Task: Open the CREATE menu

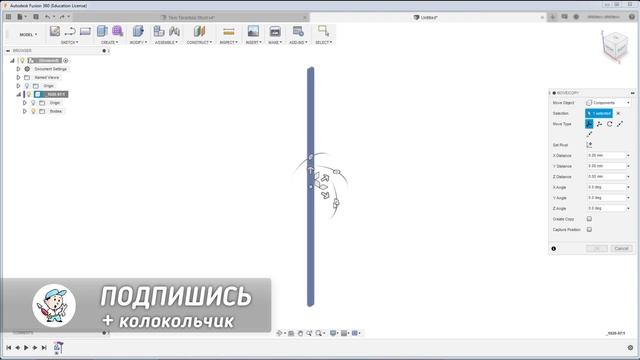Action: pos(109,42)
